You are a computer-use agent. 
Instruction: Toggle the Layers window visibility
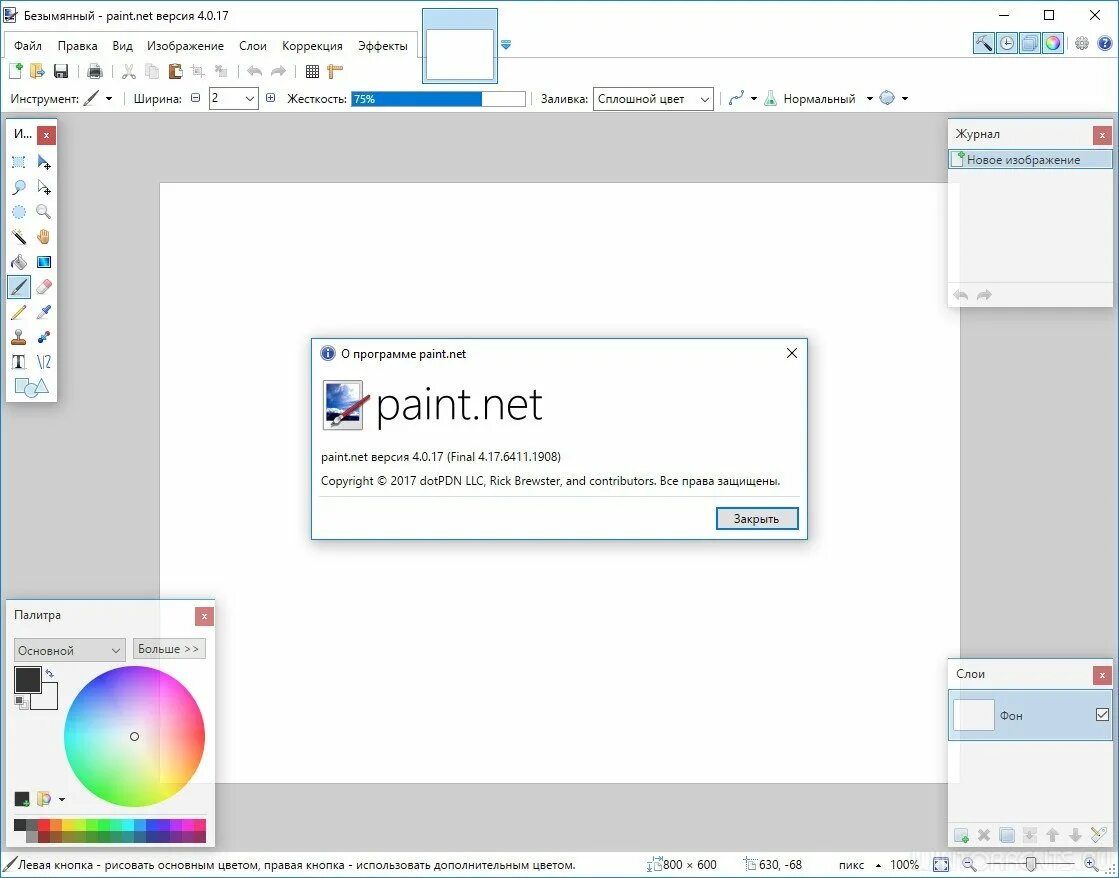click(1029, 43)
